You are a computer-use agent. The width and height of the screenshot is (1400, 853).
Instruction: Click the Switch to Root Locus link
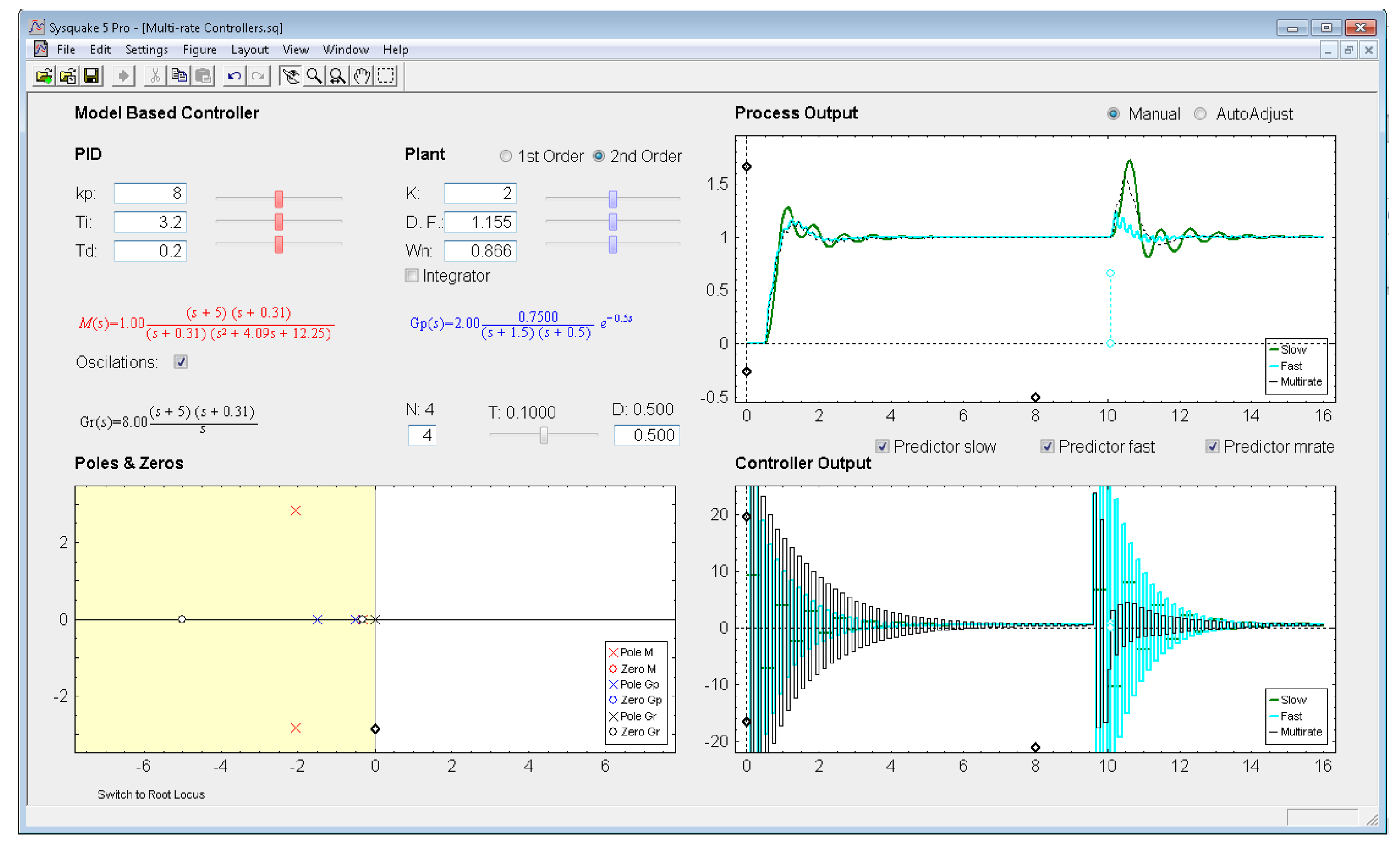[x=151, y=794]
